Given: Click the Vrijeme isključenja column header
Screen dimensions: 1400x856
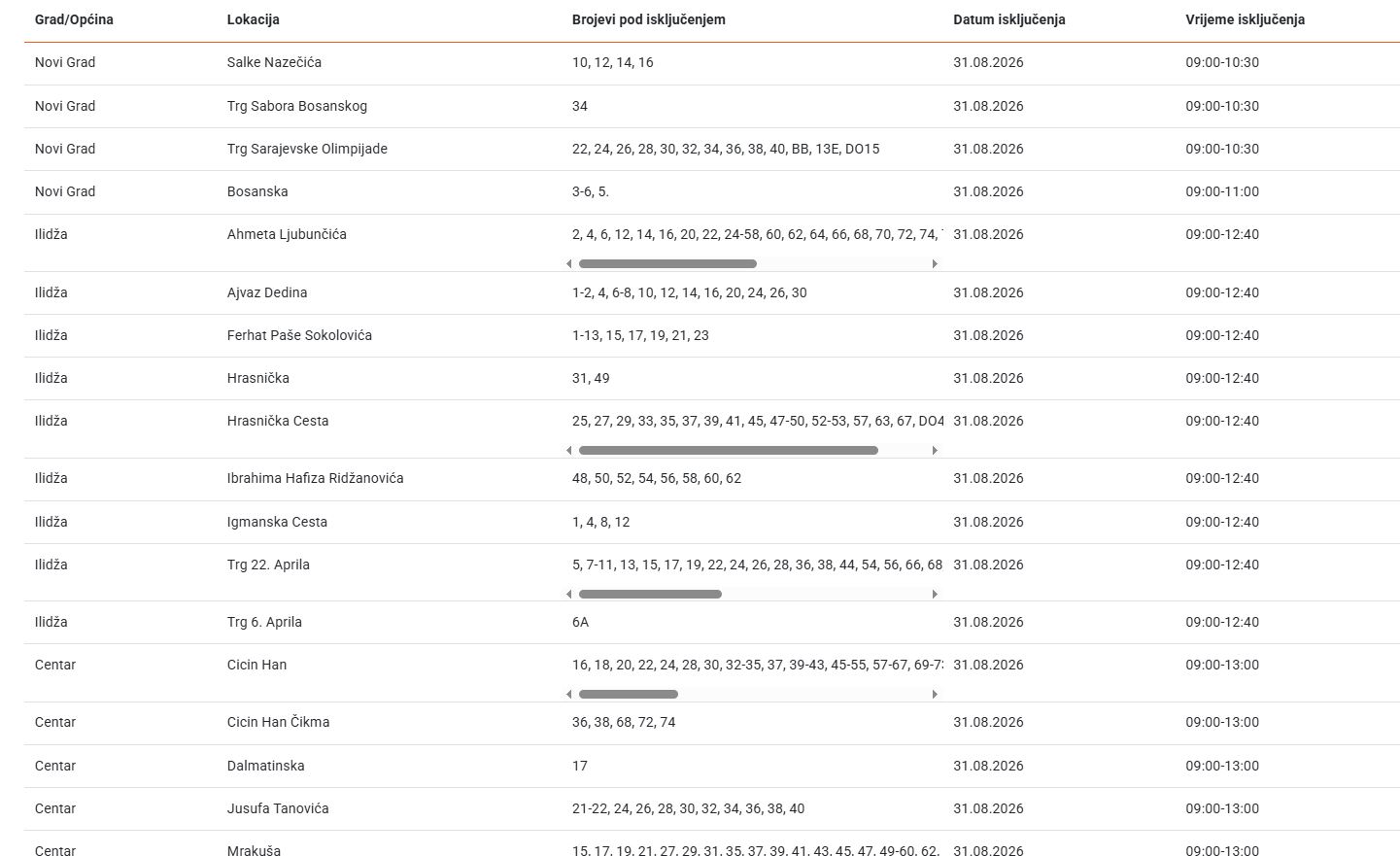Looking at the screenshot, I should (1246, 19).
